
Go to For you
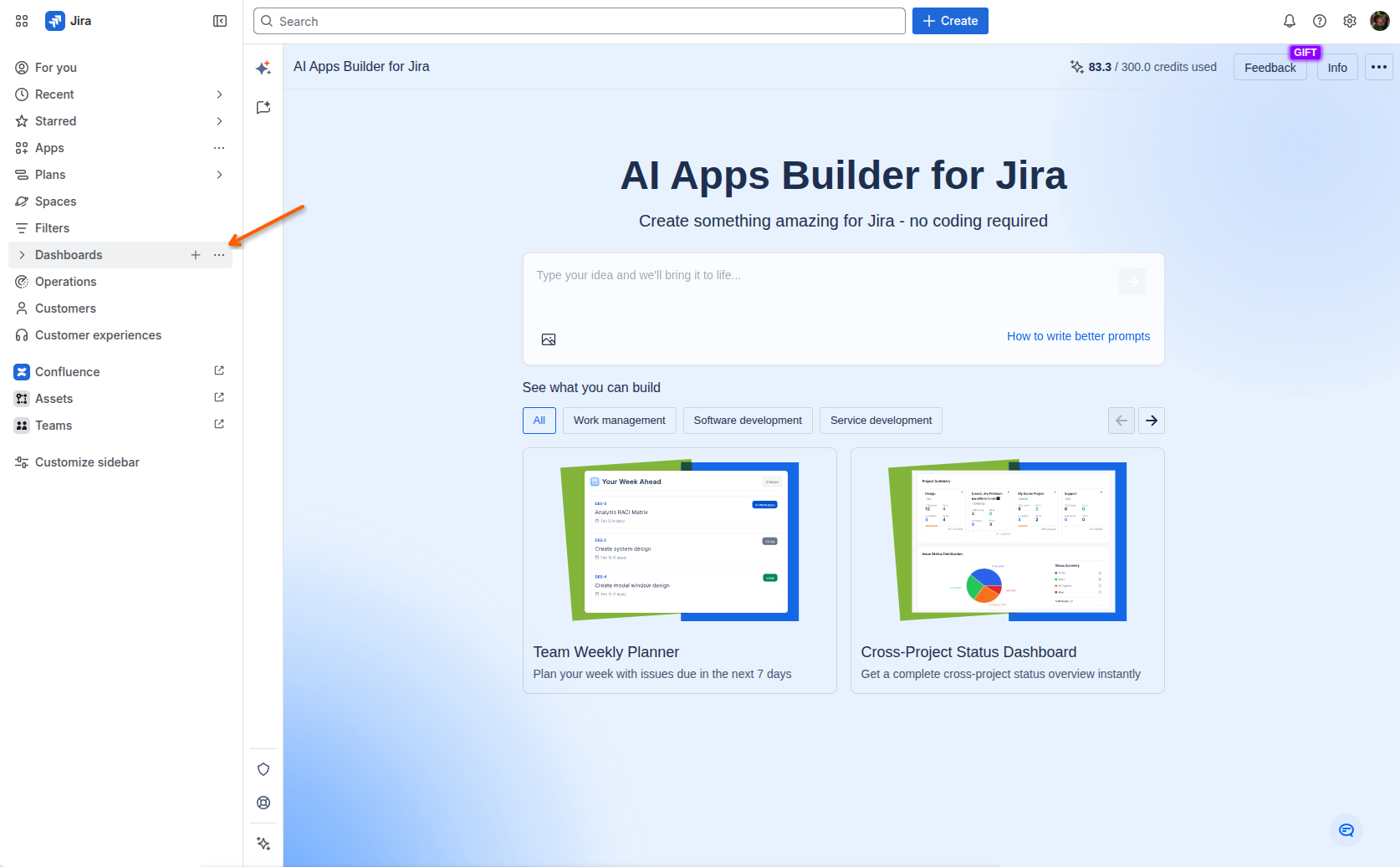coord(120,68)
